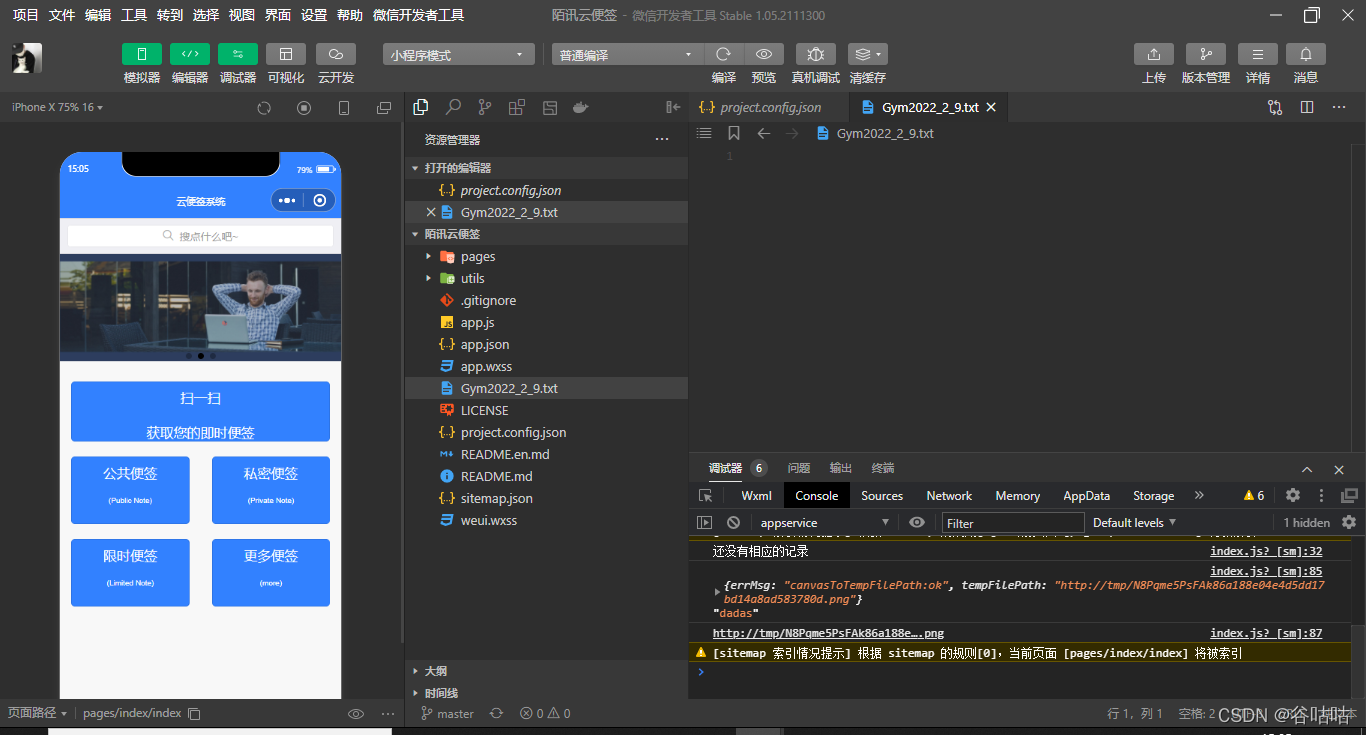The width and height of the screenshot is (1366, 735).
Task: Tap the 公共便签 Public Note button
Action: pyautogui.click(x=130, y=489)
